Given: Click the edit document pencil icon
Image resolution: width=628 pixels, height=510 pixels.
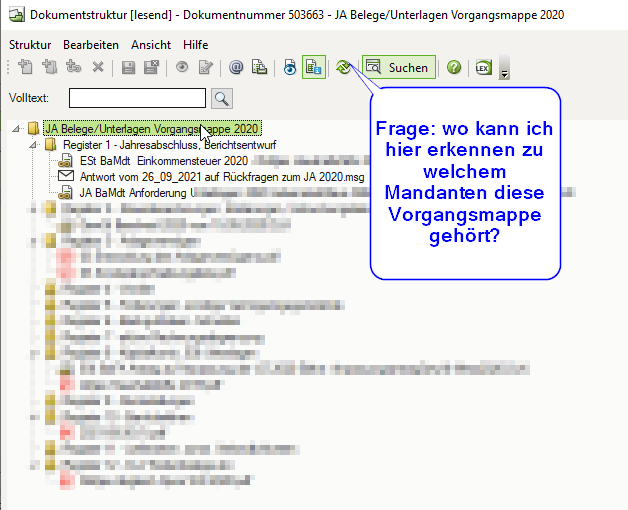Looking at the screenshot, I should tap(205, 67).
